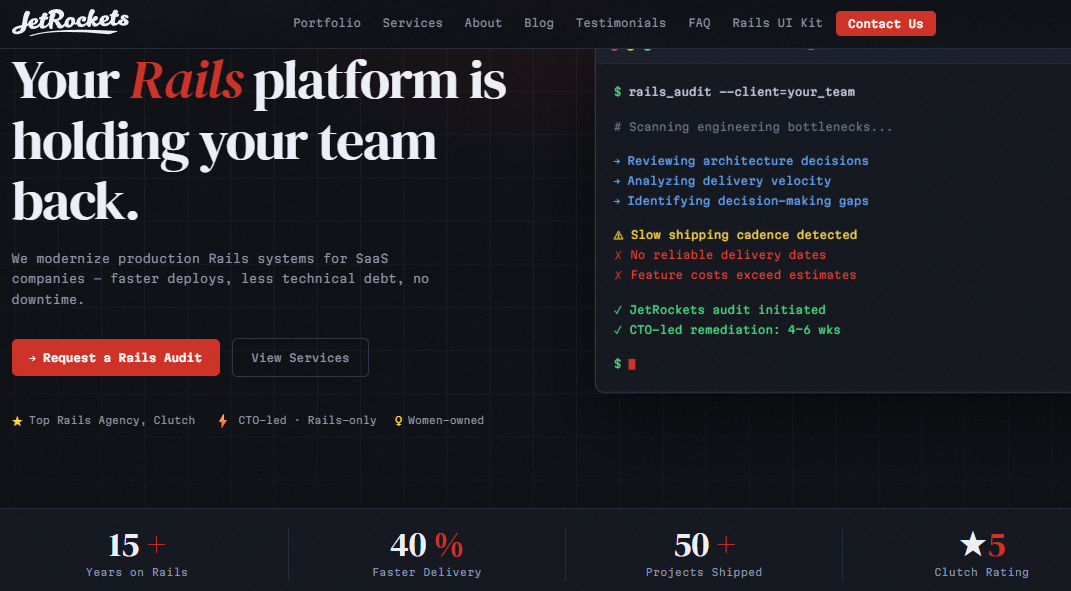Navigate to Testimonials
Image resolution: width=1071 pixels, height=591 pixels.
pos(621,23)
